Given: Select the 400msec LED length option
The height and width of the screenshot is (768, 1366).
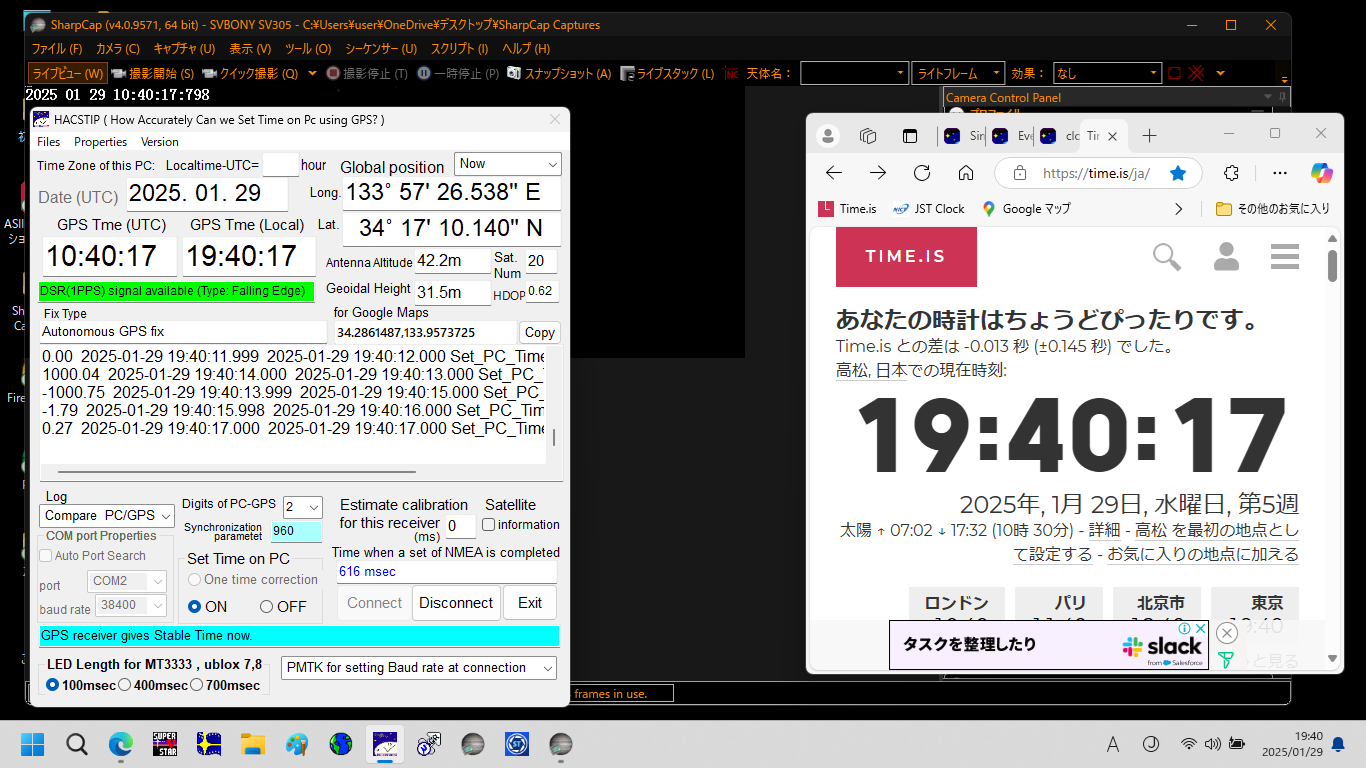Looking at the screenshot, I should click(x=125, y=685).
